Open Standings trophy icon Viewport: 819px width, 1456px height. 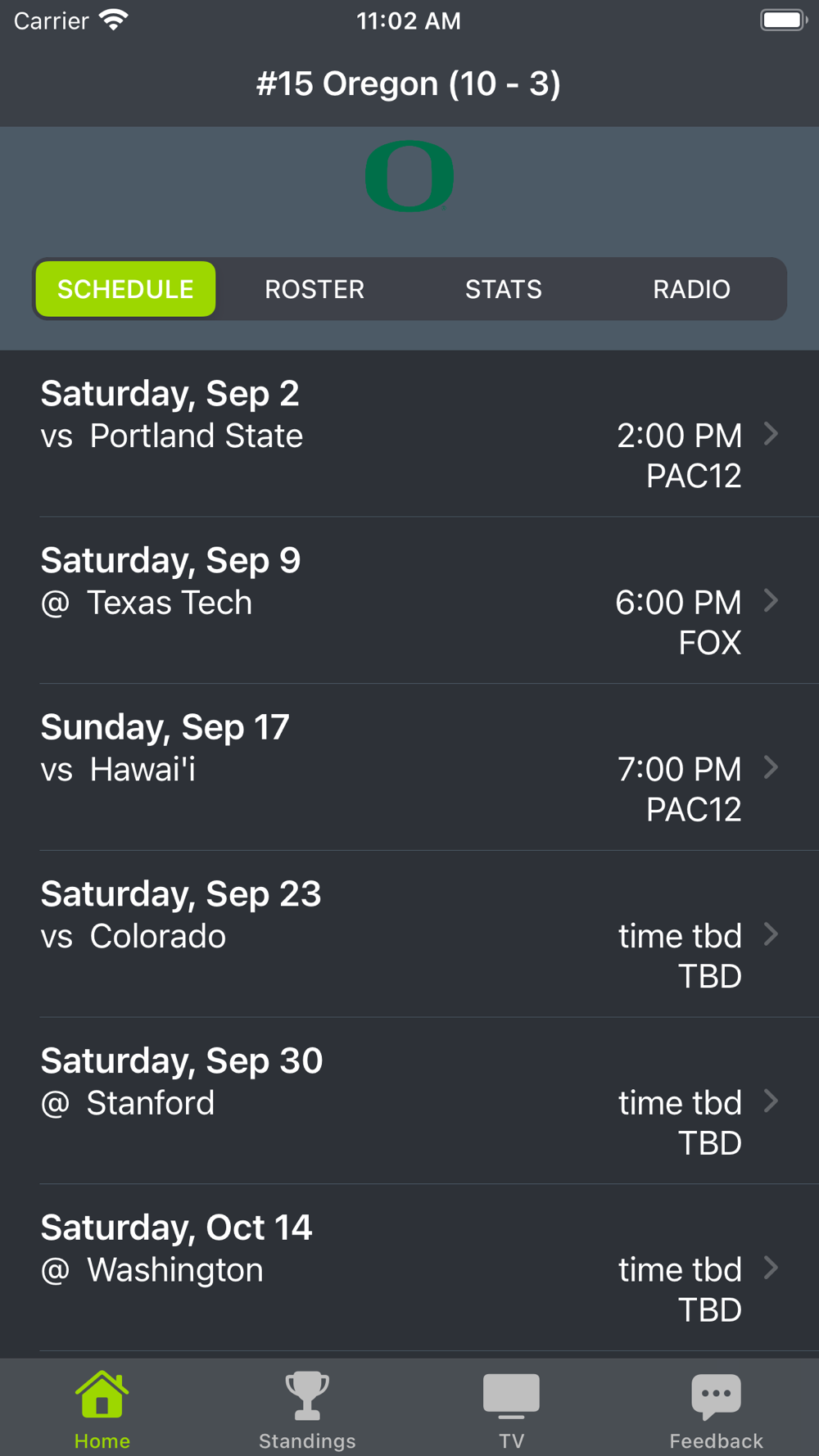[x=307, y=1395]
